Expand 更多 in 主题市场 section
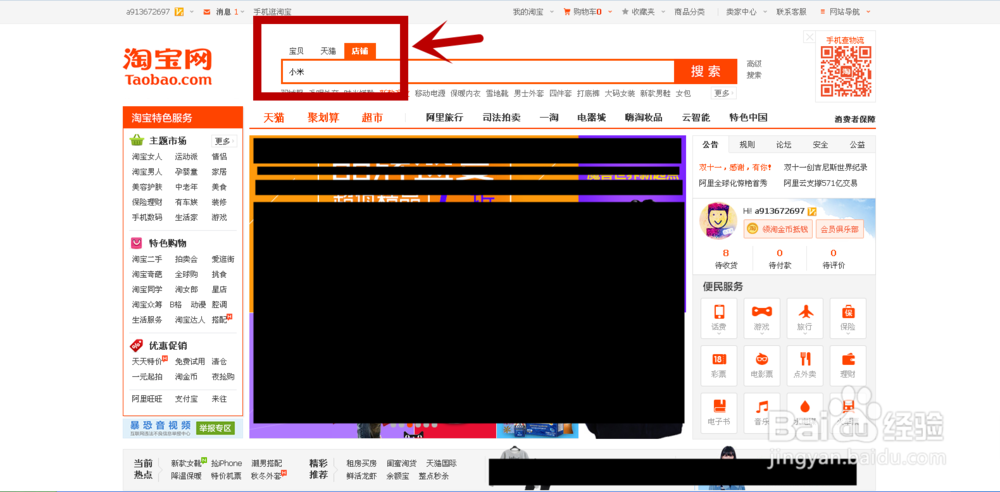The height and width of the screenshot is (492, 1000). [x=224, y=141]
